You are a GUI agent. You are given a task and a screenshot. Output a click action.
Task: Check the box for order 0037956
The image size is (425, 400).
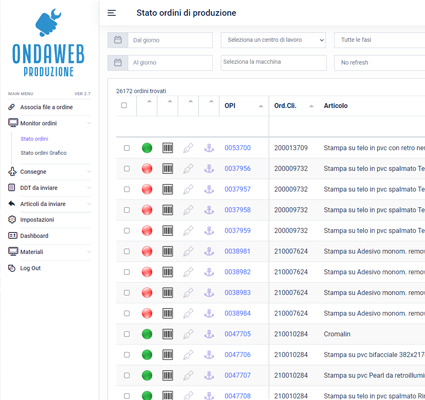click(127, 168)
